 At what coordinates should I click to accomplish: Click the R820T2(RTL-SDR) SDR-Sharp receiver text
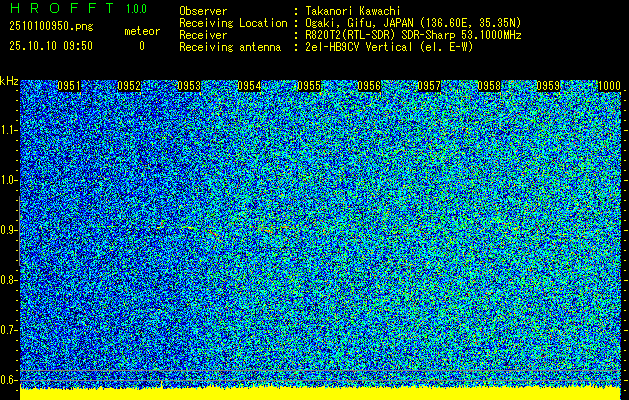(413, 35)
